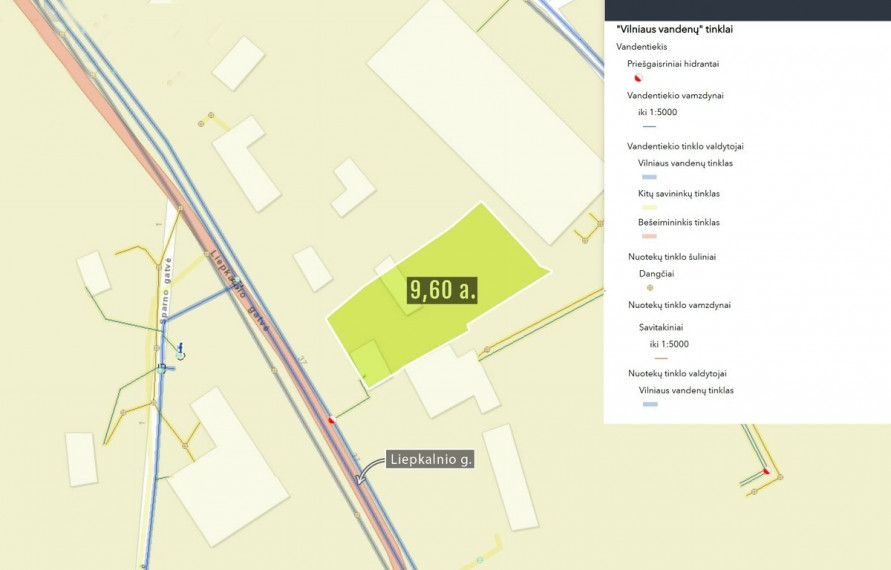Click the fire hydrant marker on Liepkalnio street
Image resolution: width=891 pixels, height=570 pixels.
pos(332,419)
